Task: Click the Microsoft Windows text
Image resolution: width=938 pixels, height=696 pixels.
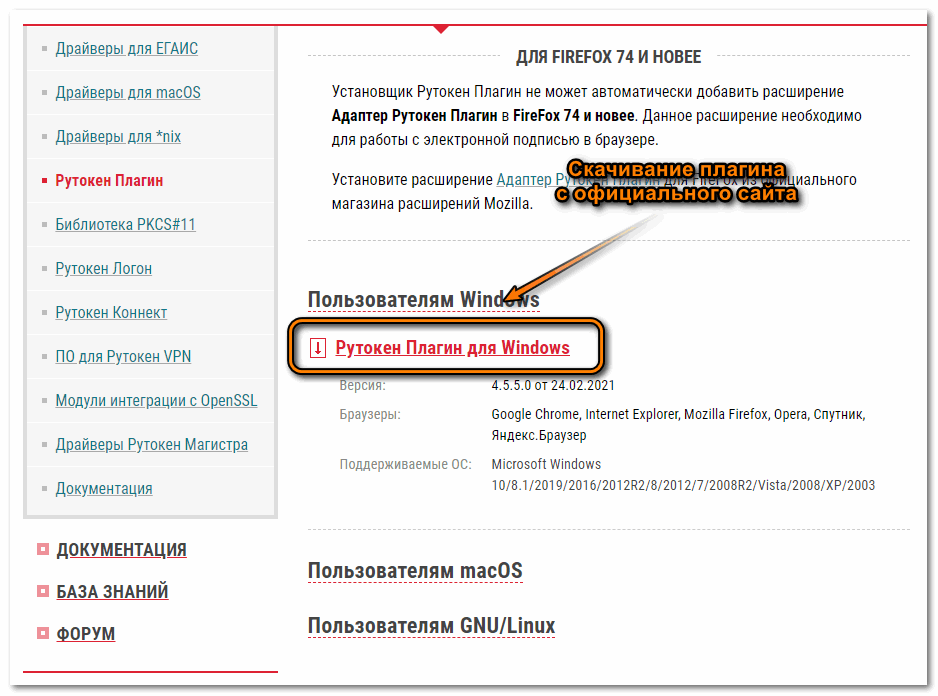Action: point(546,464)
